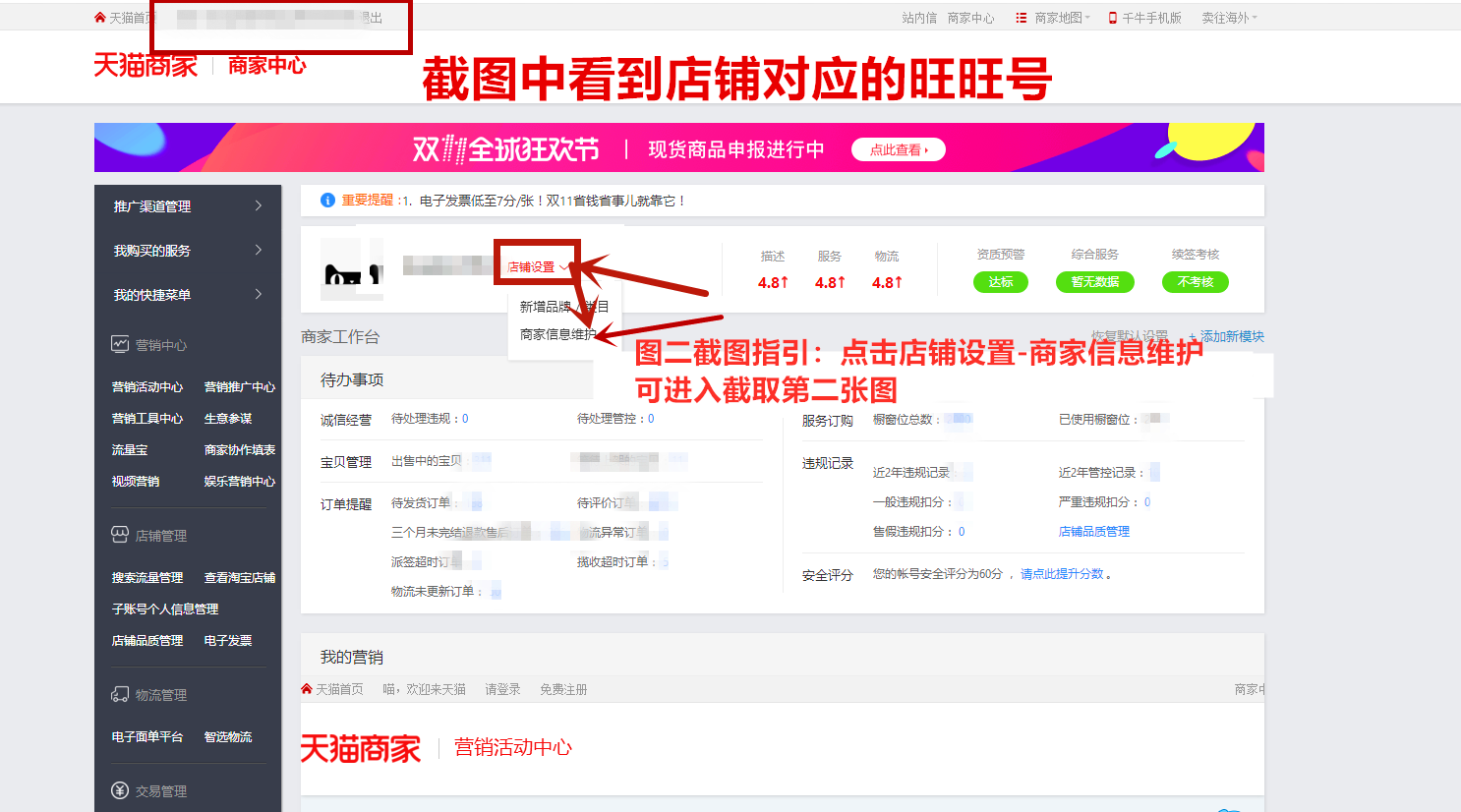Click the 千牛手机版 phone icon
The width and height of the screenshot is (1461, 812).
[1113, 18]
